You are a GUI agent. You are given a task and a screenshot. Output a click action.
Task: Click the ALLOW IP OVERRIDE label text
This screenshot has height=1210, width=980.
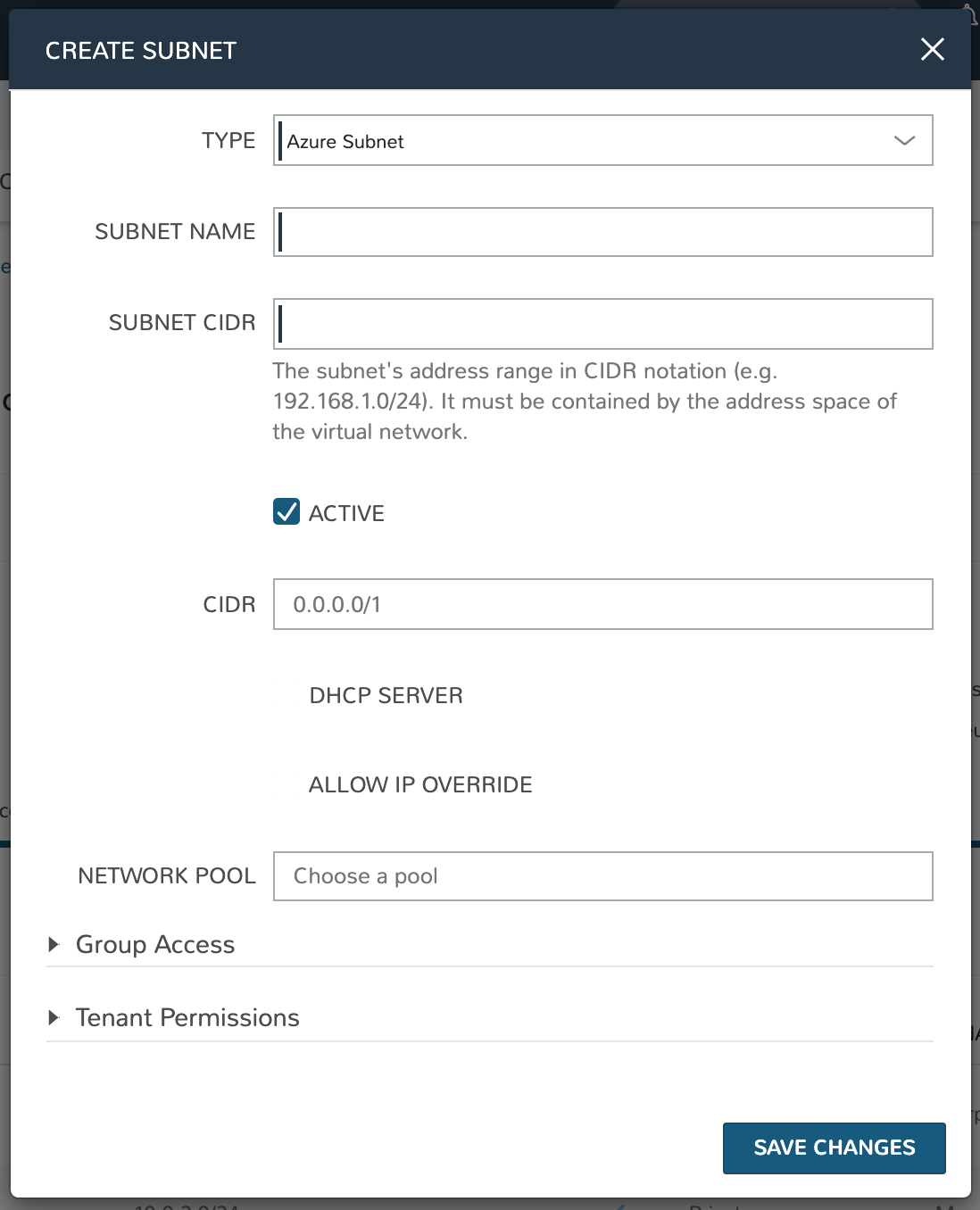(x=420, y=784)
